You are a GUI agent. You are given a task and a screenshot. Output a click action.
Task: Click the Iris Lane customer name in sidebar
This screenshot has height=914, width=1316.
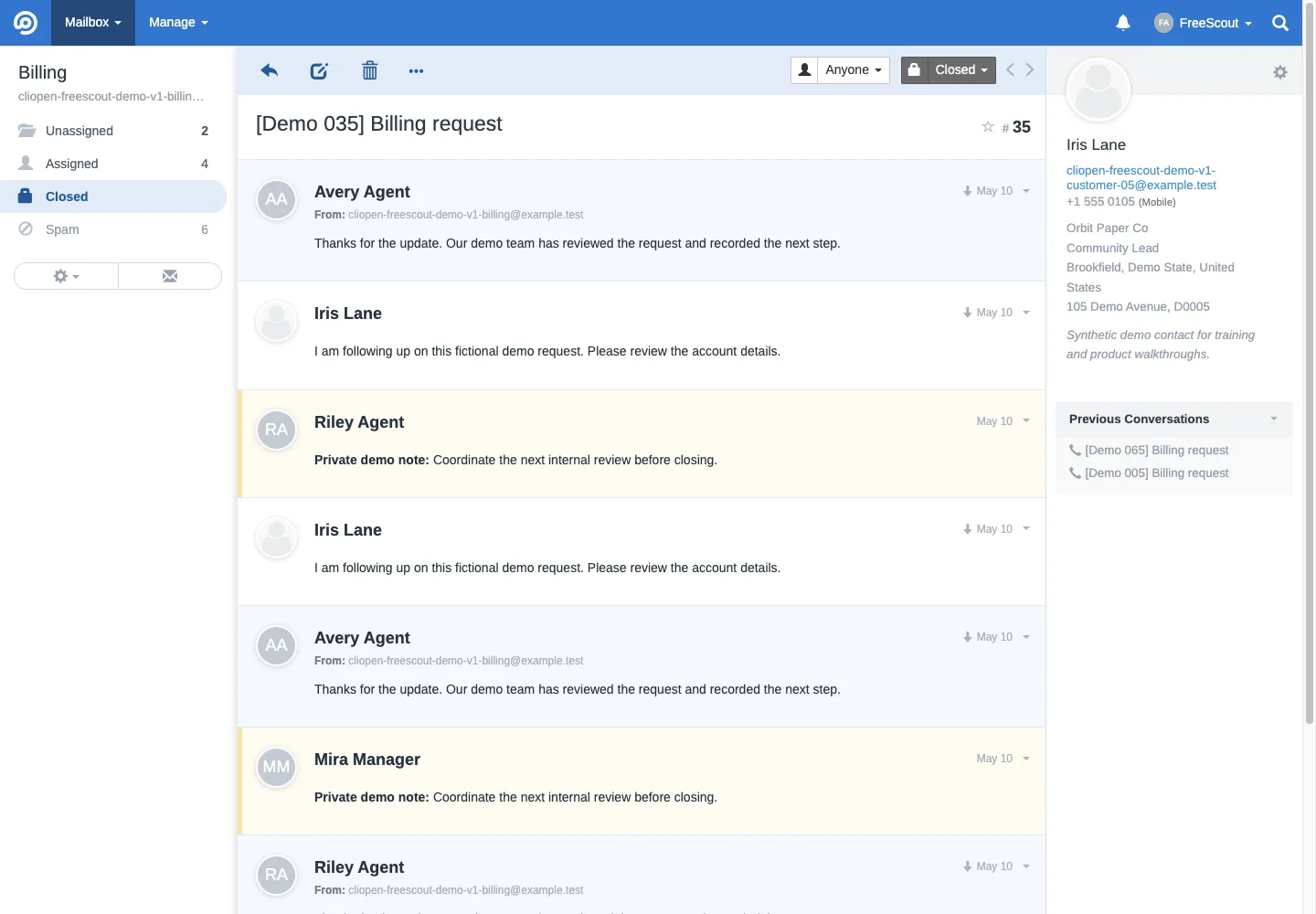(1096, 144)
